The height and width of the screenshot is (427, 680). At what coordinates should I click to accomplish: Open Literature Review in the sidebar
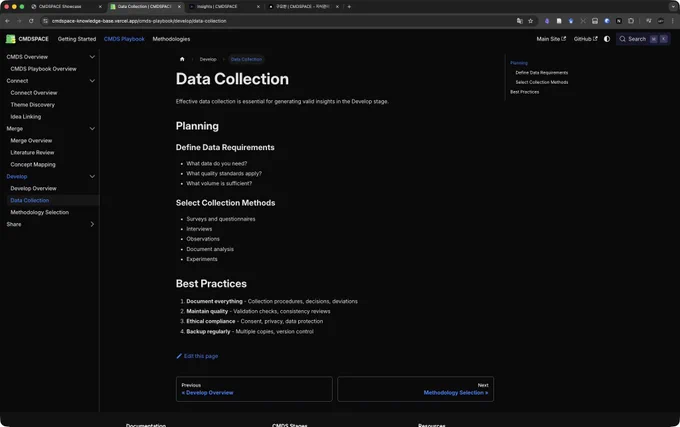tap(33, 153)
